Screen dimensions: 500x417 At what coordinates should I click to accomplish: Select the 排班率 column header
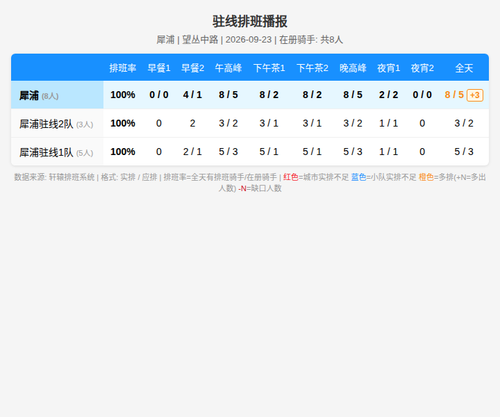pos(123,68)
